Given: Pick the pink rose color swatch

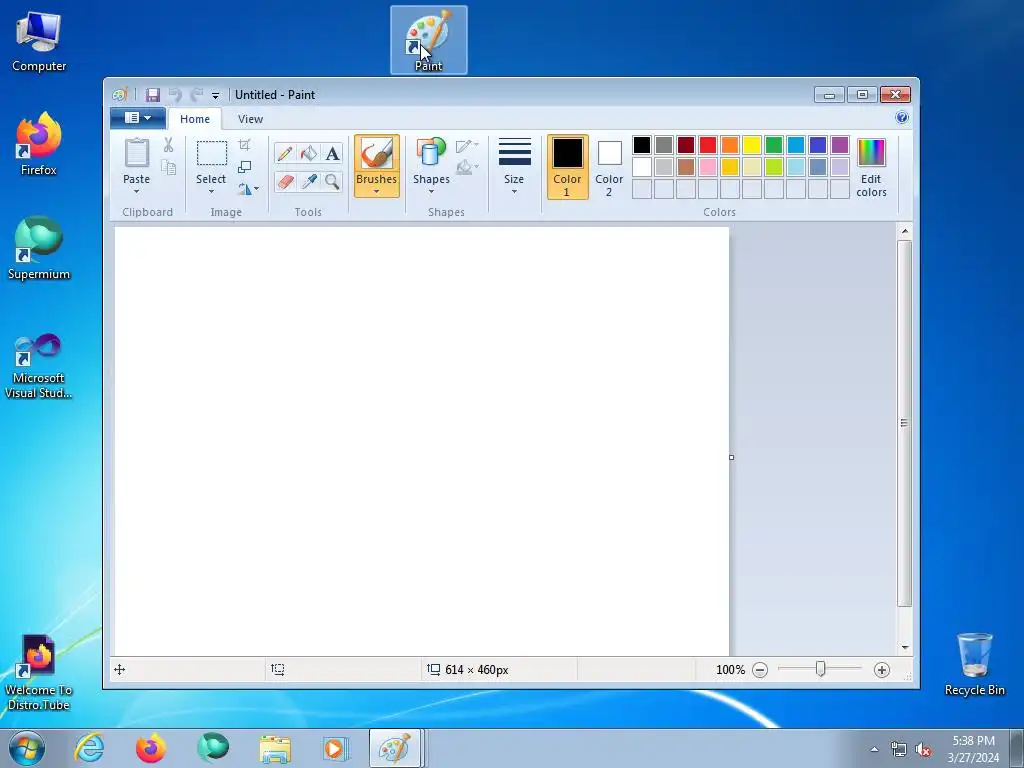Looking at the screenshot, I should [x=708, y=167].
